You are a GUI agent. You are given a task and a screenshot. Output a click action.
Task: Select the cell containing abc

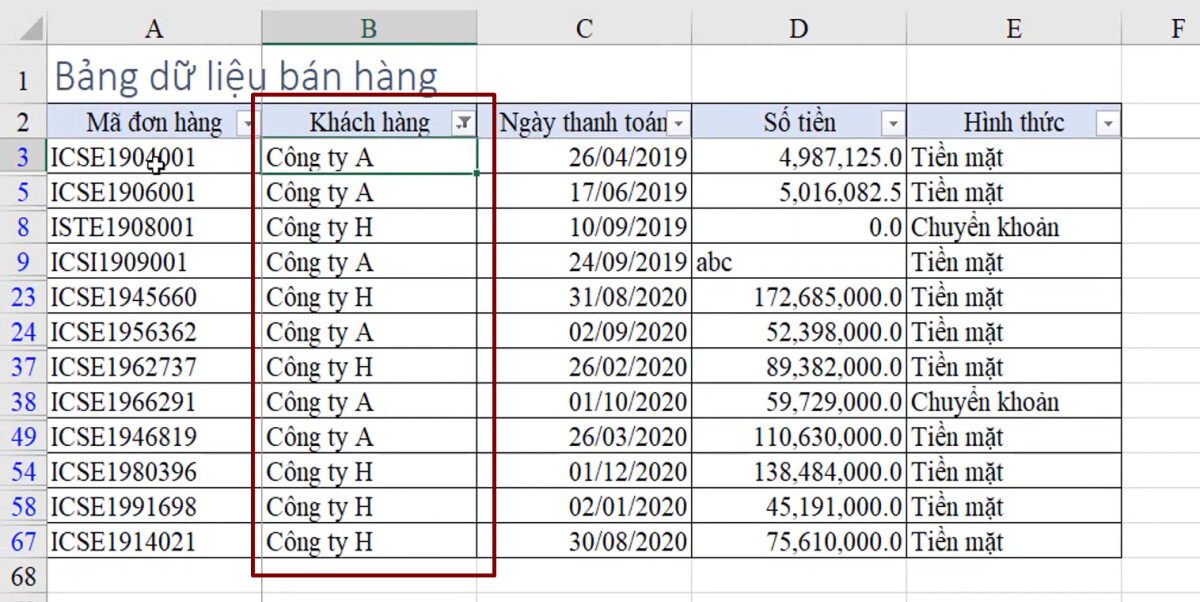tap(797, 262)
